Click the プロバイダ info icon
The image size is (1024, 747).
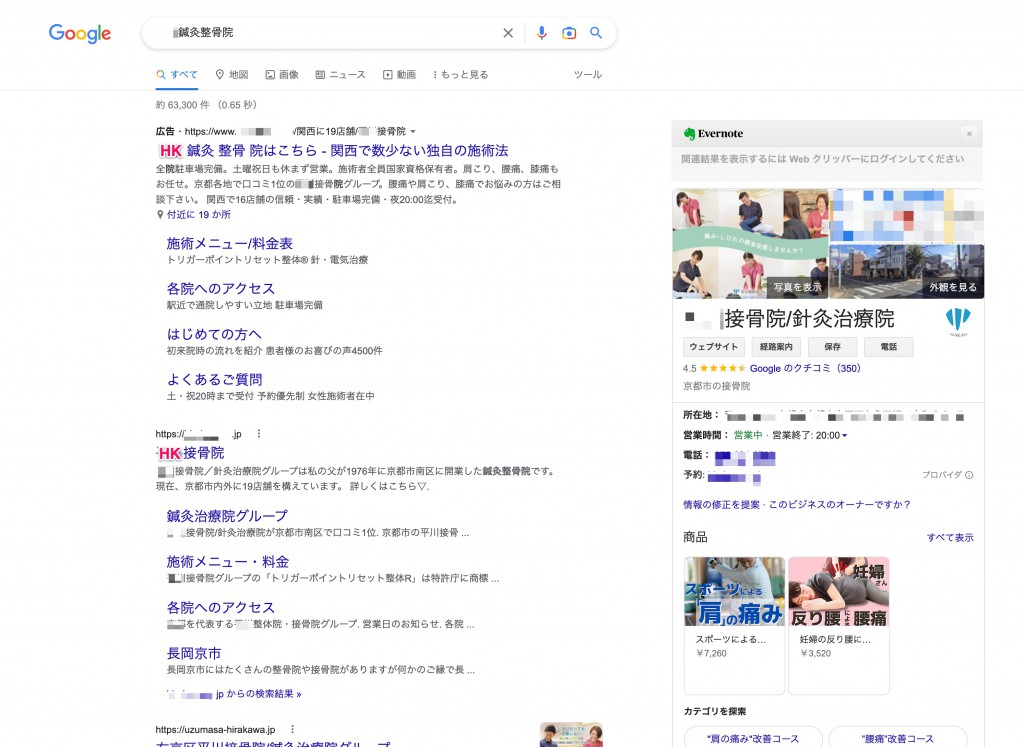[x=969, y=475]
